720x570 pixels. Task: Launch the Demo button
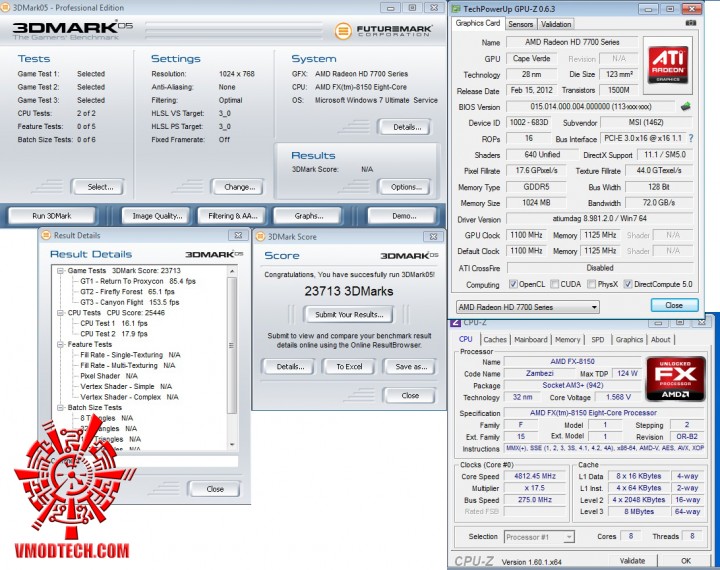click(403, 216)
